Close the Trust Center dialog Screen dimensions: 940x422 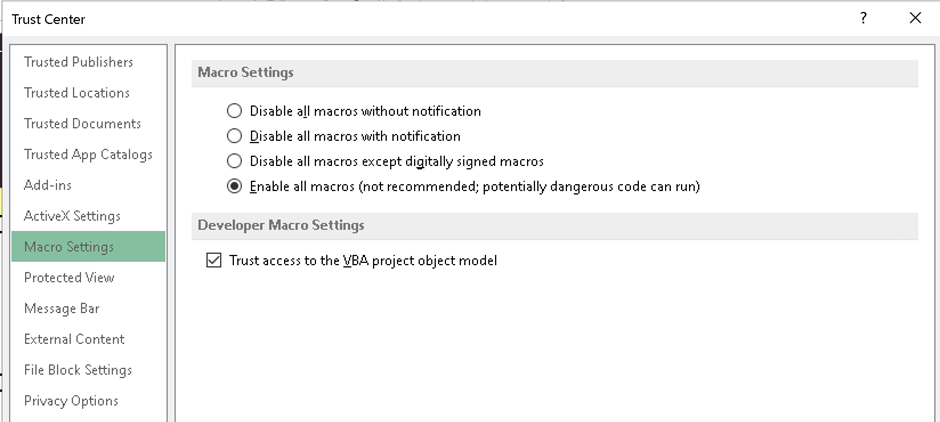915,18
